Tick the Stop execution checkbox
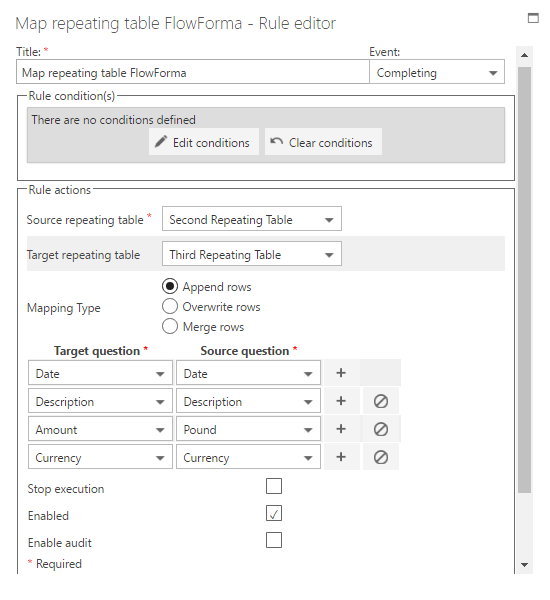The width and height of the screenshot is (550, 600). tap(274, 486)
